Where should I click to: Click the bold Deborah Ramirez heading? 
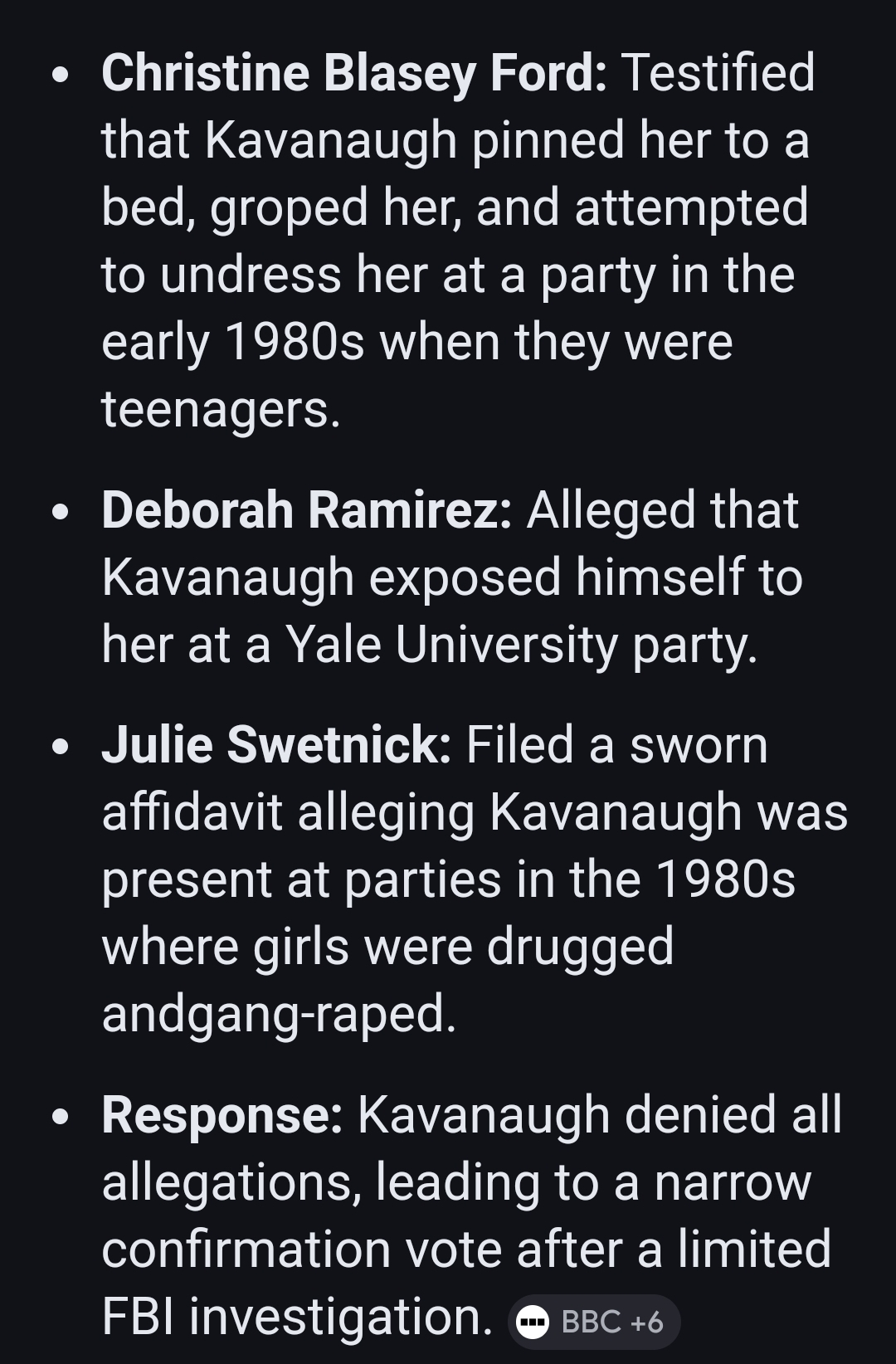click(x=306, y=509)
